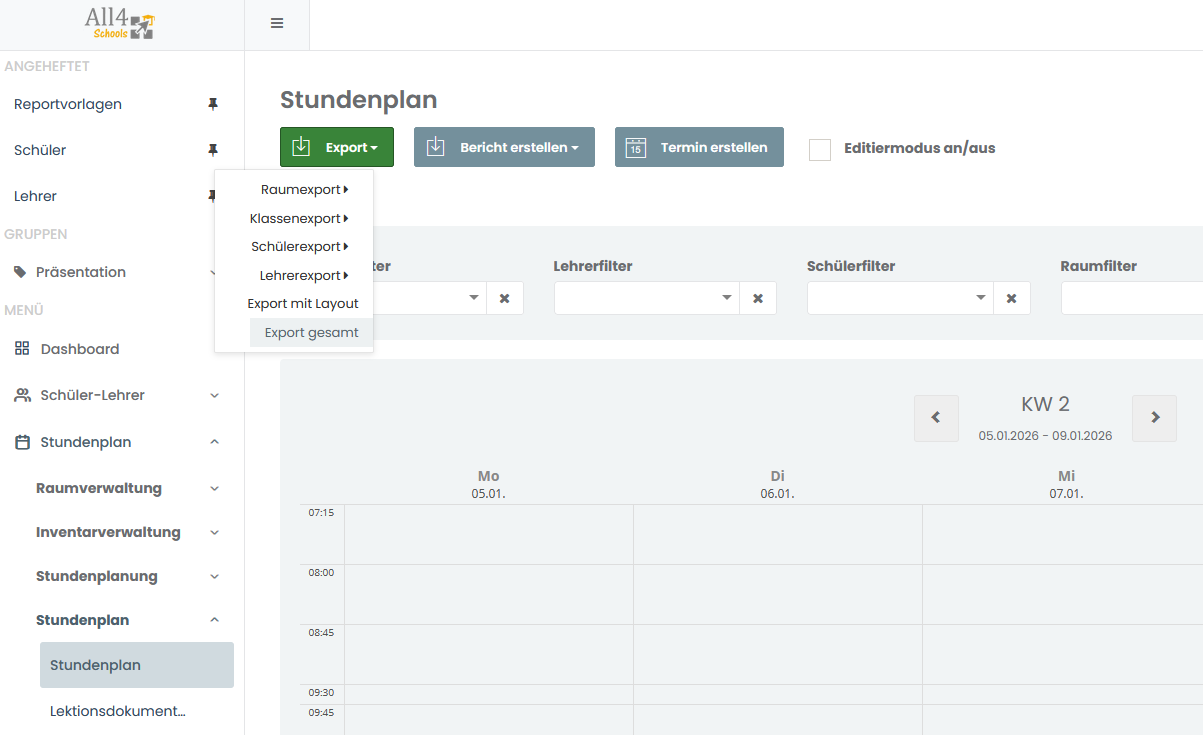Click the Stundenplan calendar icon in sidebar
The height and width of the screenshot is (735, 1203).
pos(22,442)
